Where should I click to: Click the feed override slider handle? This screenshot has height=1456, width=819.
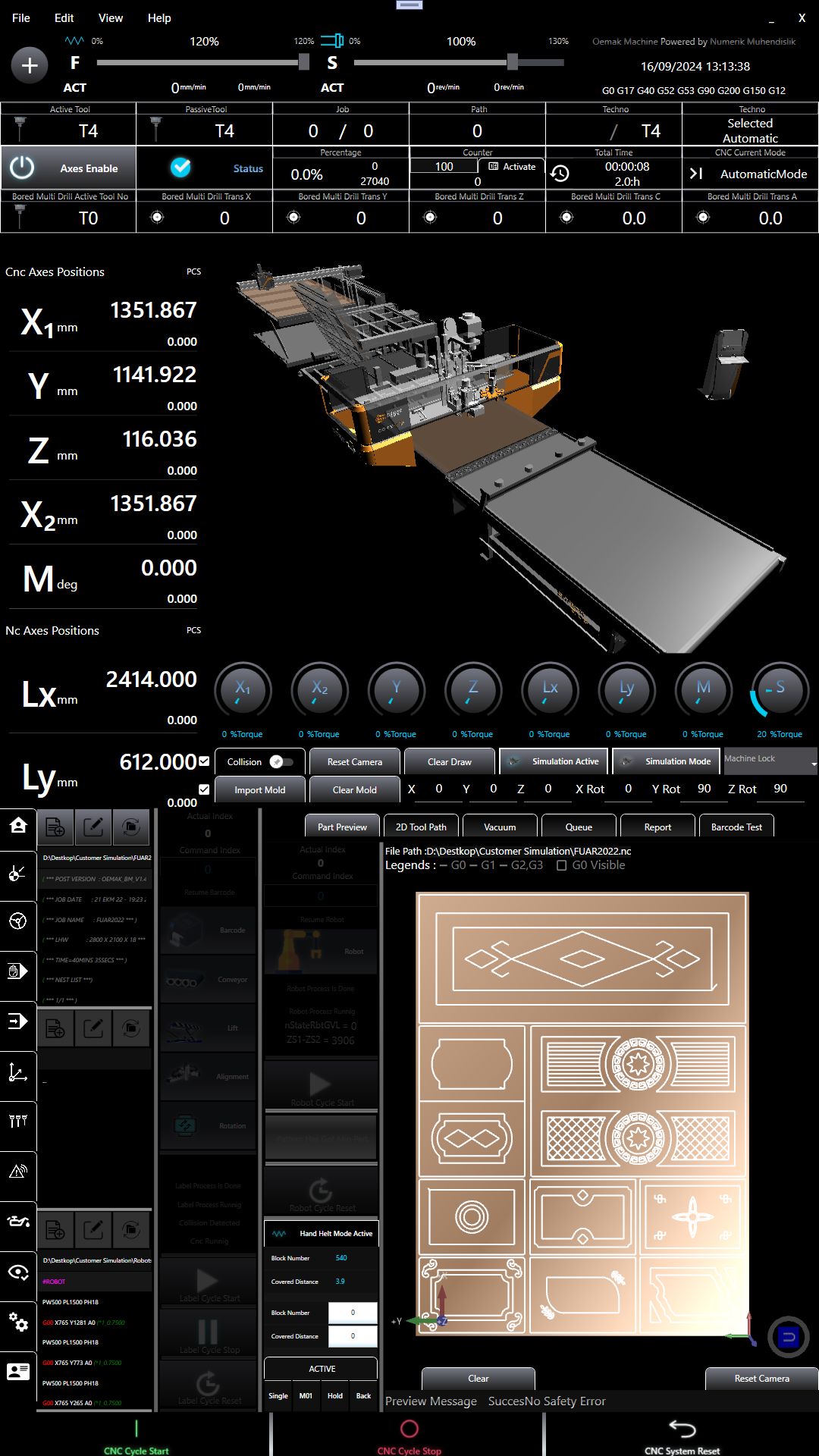coord(304,62)
